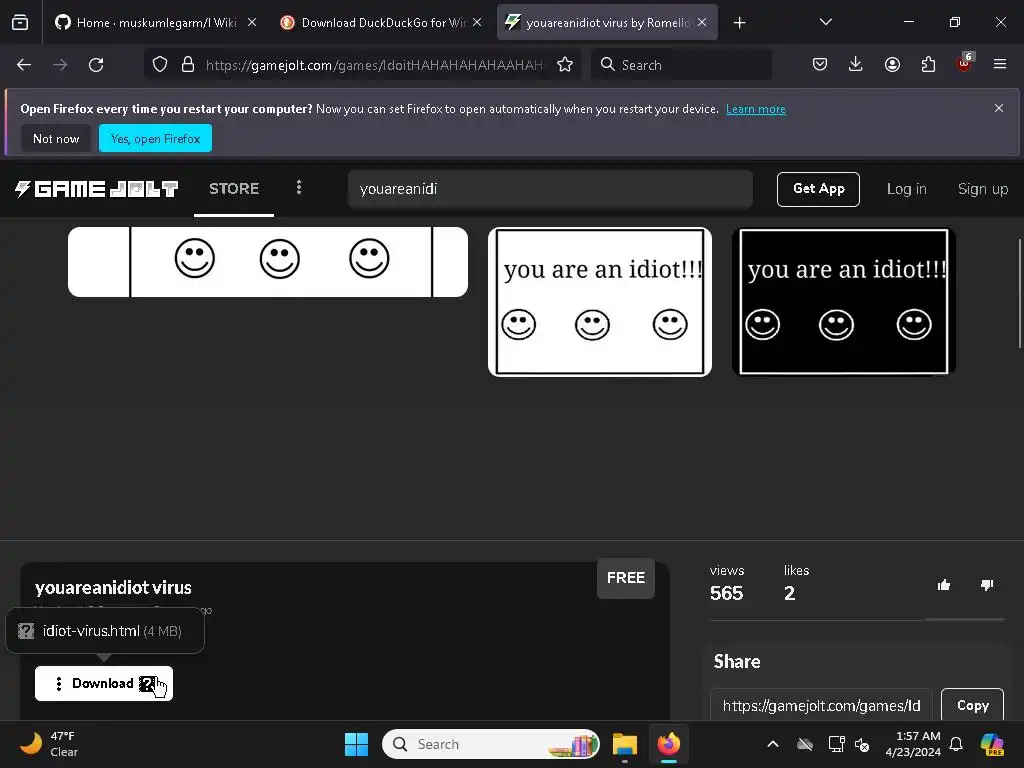Open Firefox downloads panel
The height and width of the screenshot is (768, 1024).
856,64
